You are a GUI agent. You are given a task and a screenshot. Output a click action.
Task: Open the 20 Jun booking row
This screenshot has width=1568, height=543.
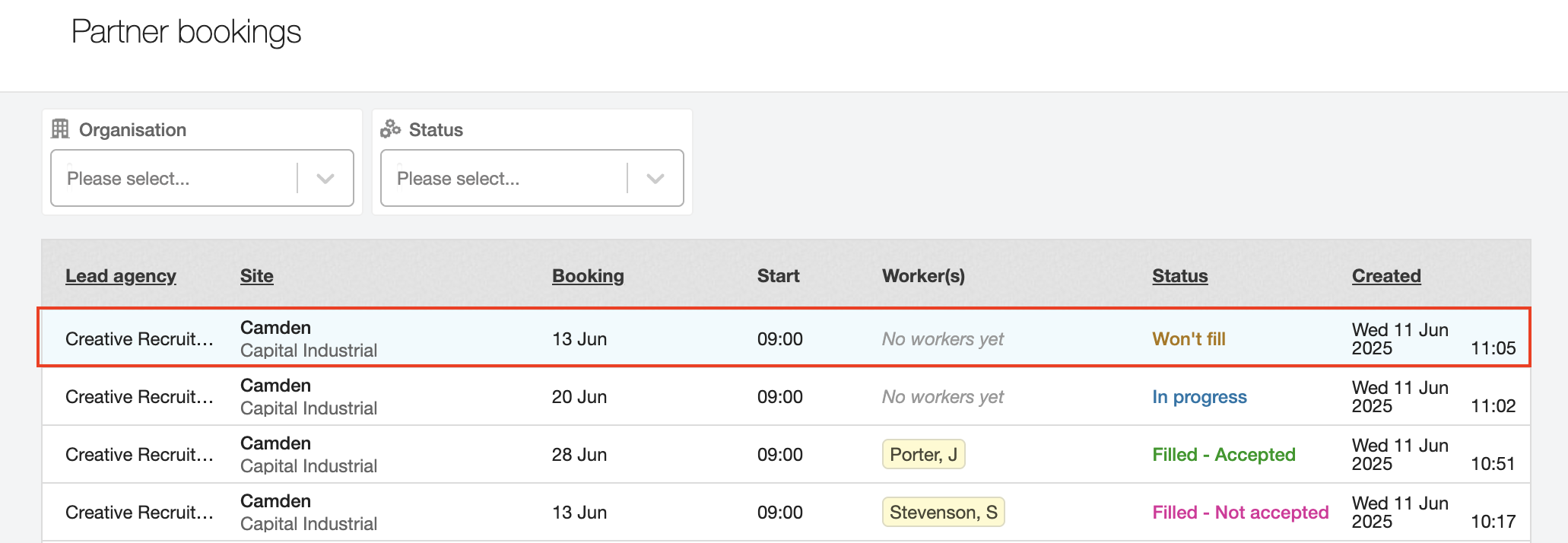click(579, 397)
